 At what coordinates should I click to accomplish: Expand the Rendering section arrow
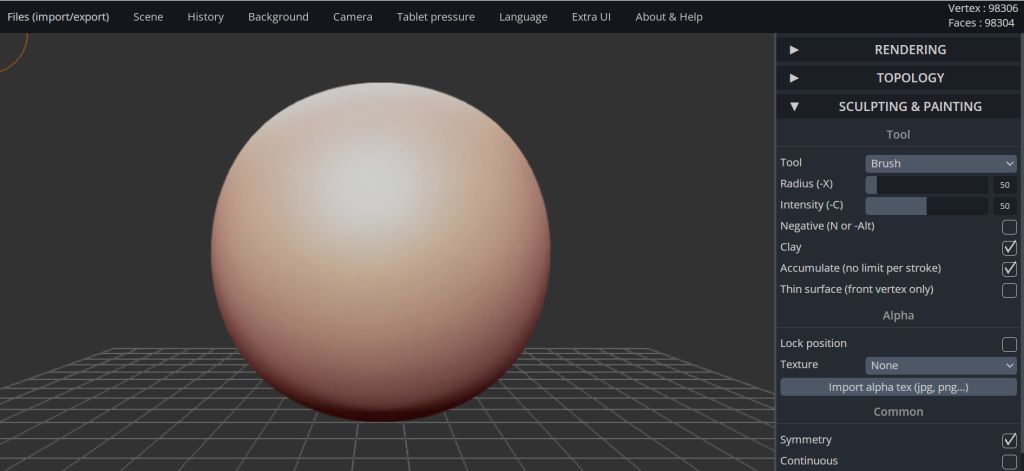794,50
